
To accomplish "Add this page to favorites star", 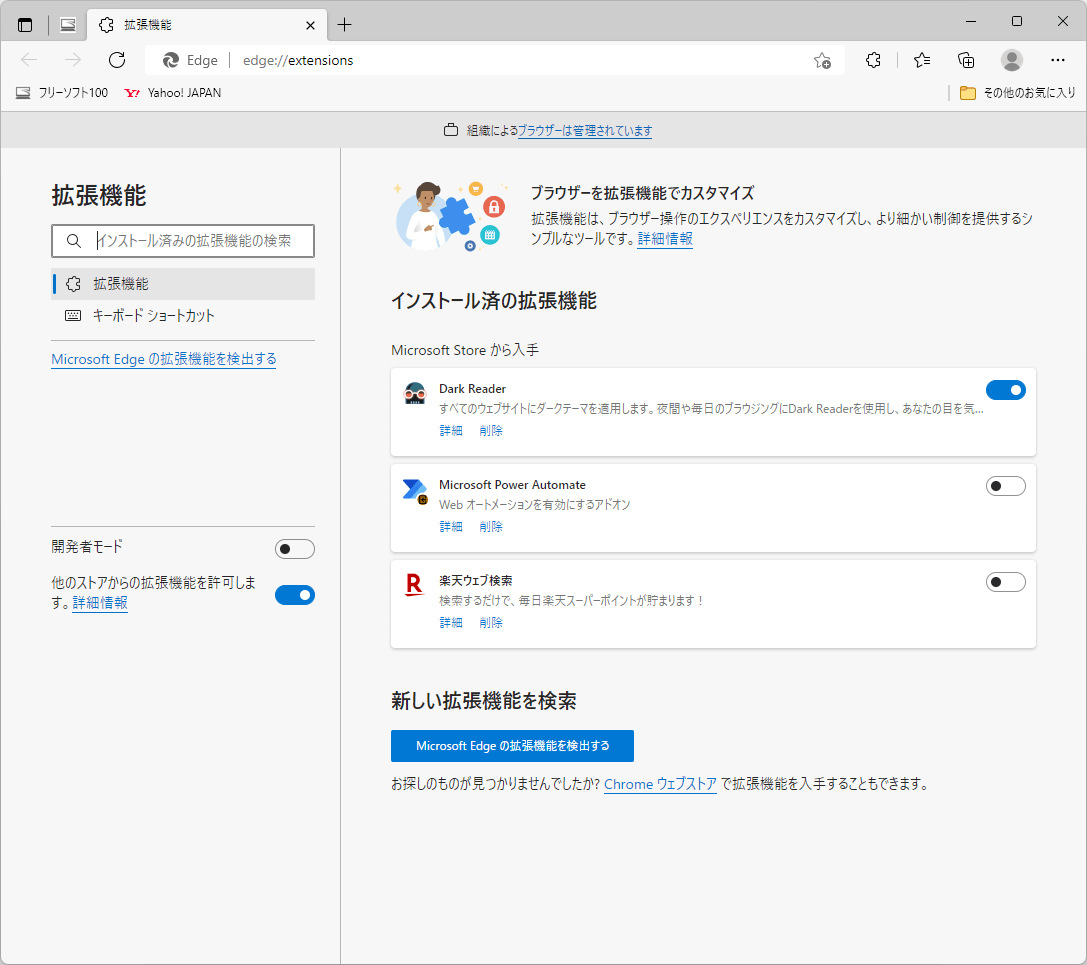I will 822,61.
